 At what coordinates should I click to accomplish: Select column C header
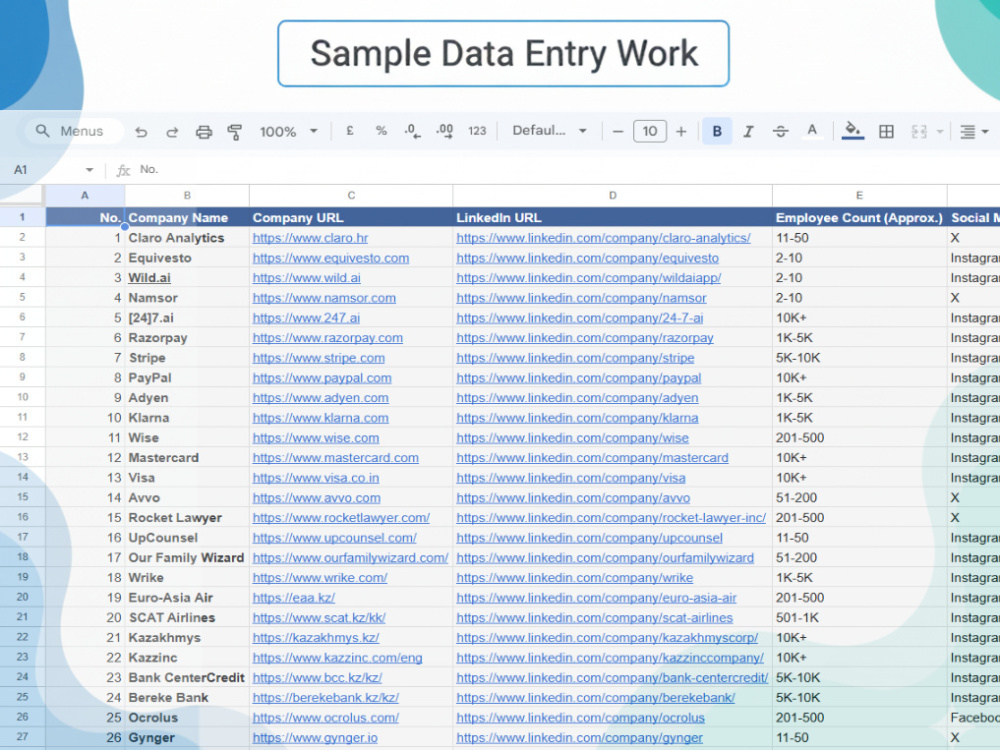click(x=351, y=195)
